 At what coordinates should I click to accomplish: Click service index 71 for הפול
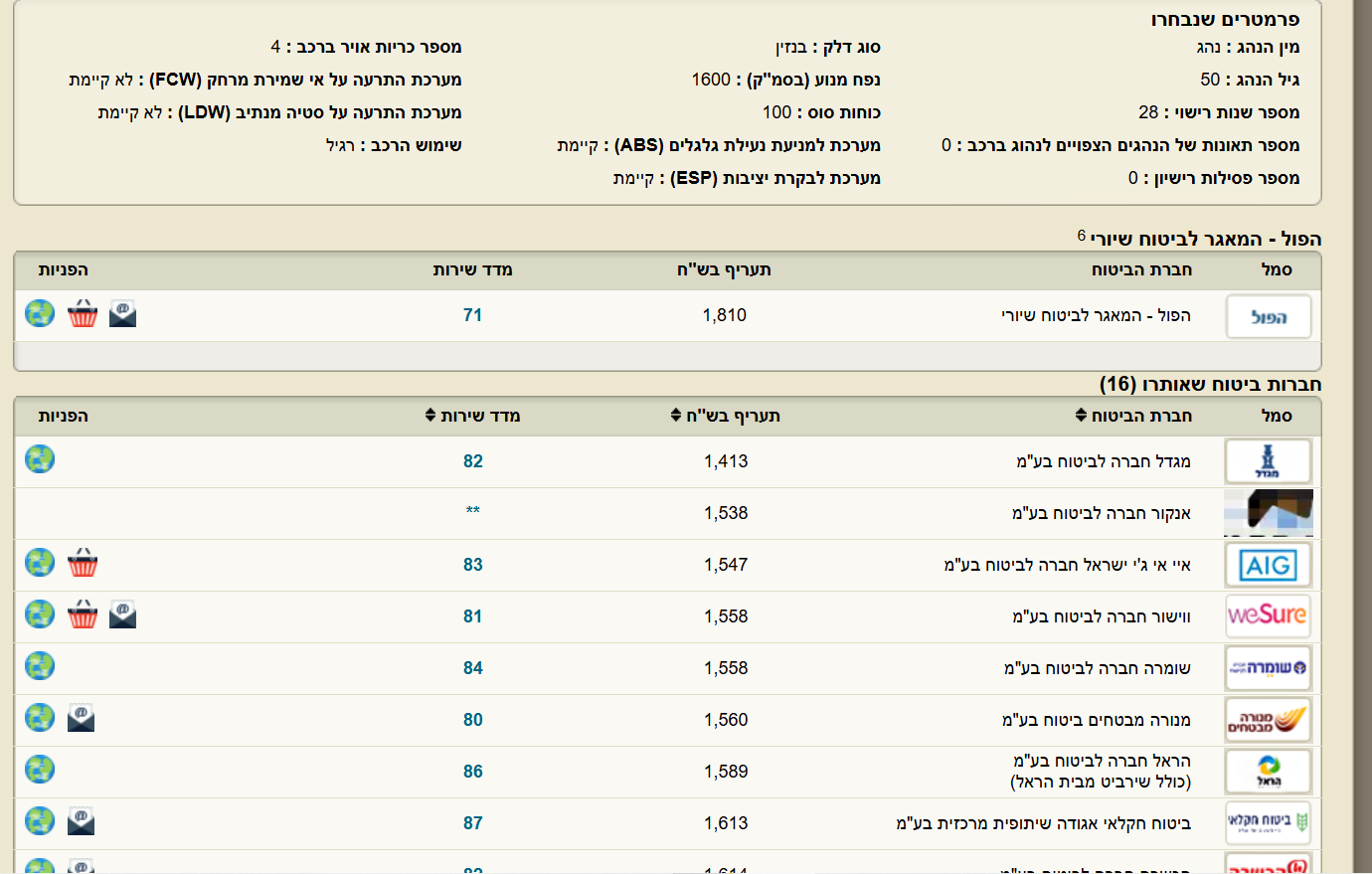473,315
